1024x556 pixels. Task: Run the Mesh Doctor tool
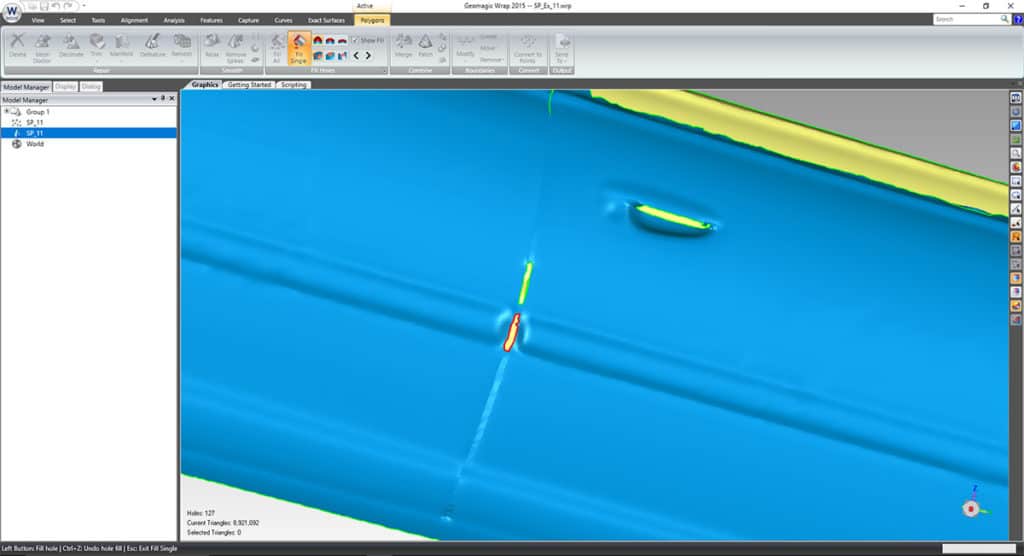tap(42, 48)
